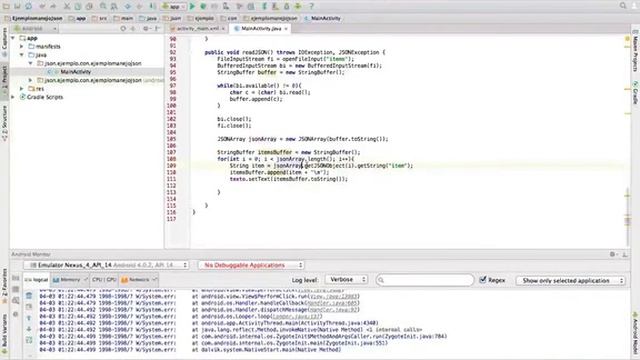Click the MainActivity breadcrumb
Screen dimensions: 640x360
[x=322, y=18]
